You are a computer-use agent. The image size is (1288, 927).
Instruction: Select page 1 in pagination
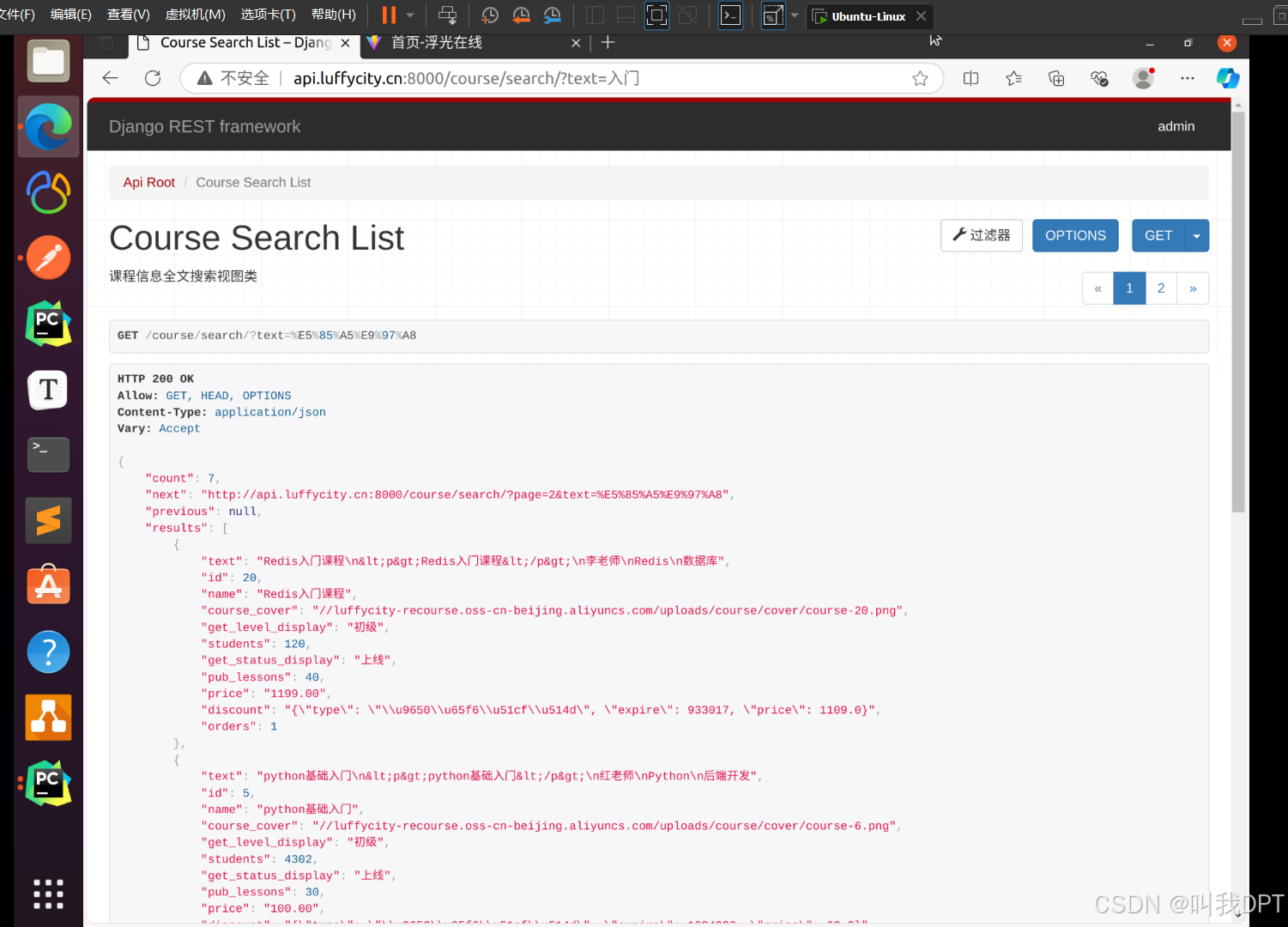tap(1129, 288)
